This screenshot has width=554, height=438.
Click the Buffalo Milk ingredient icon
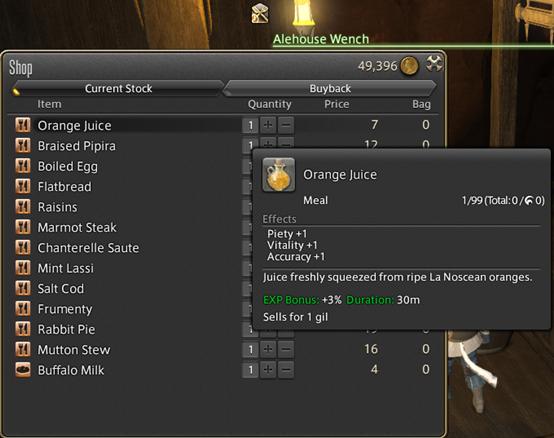pos(23,370)
